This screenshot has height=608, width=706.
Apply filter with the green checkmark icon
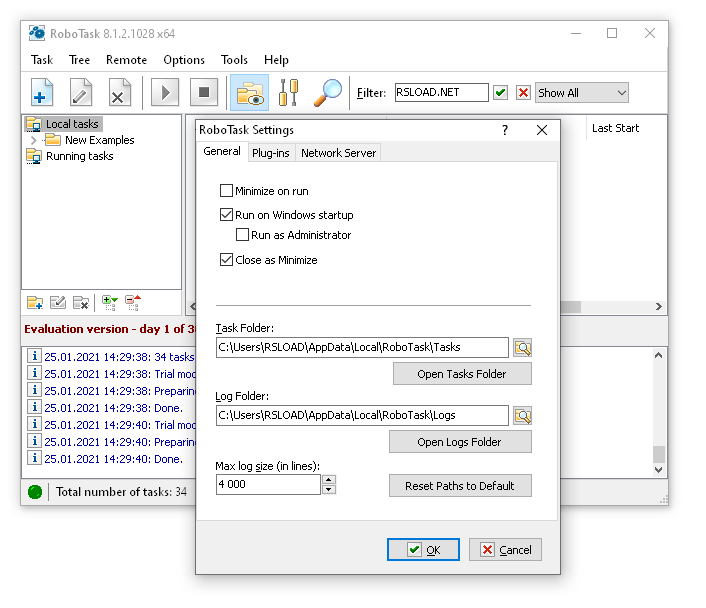501,93
